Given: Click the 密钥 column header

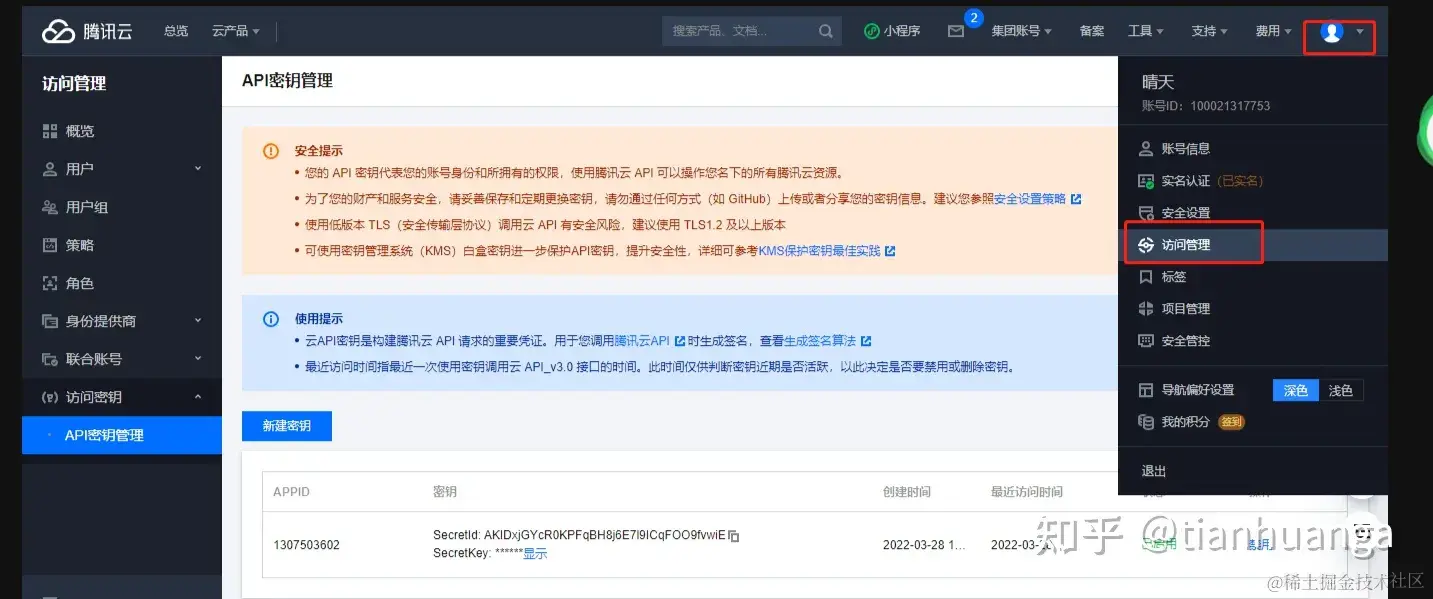Looking at the screenshot, I should point(445,492).
